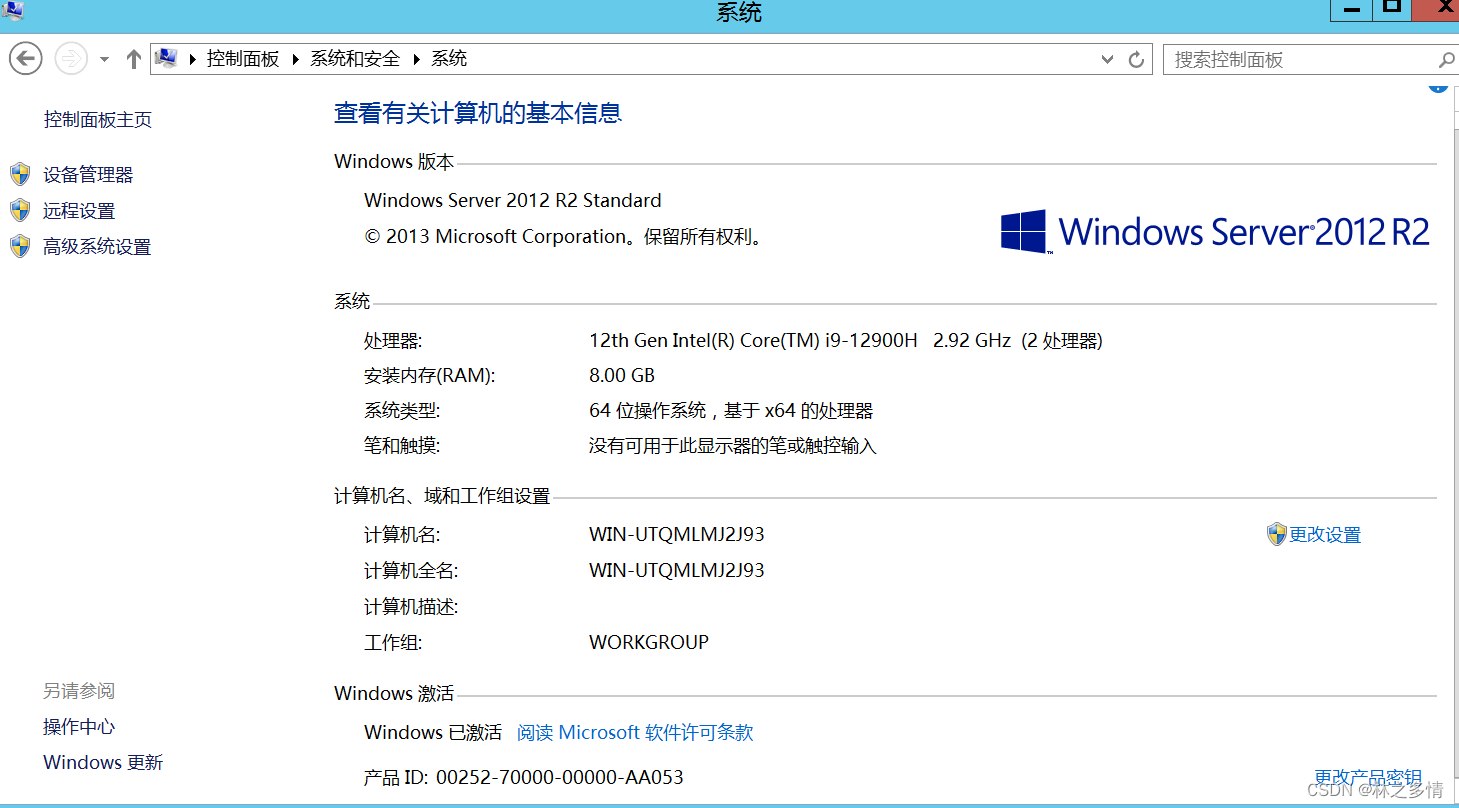1459x808 pixels.
Task: Click the shield icon beside 设备管理器
Action: [x=20, y=175]
